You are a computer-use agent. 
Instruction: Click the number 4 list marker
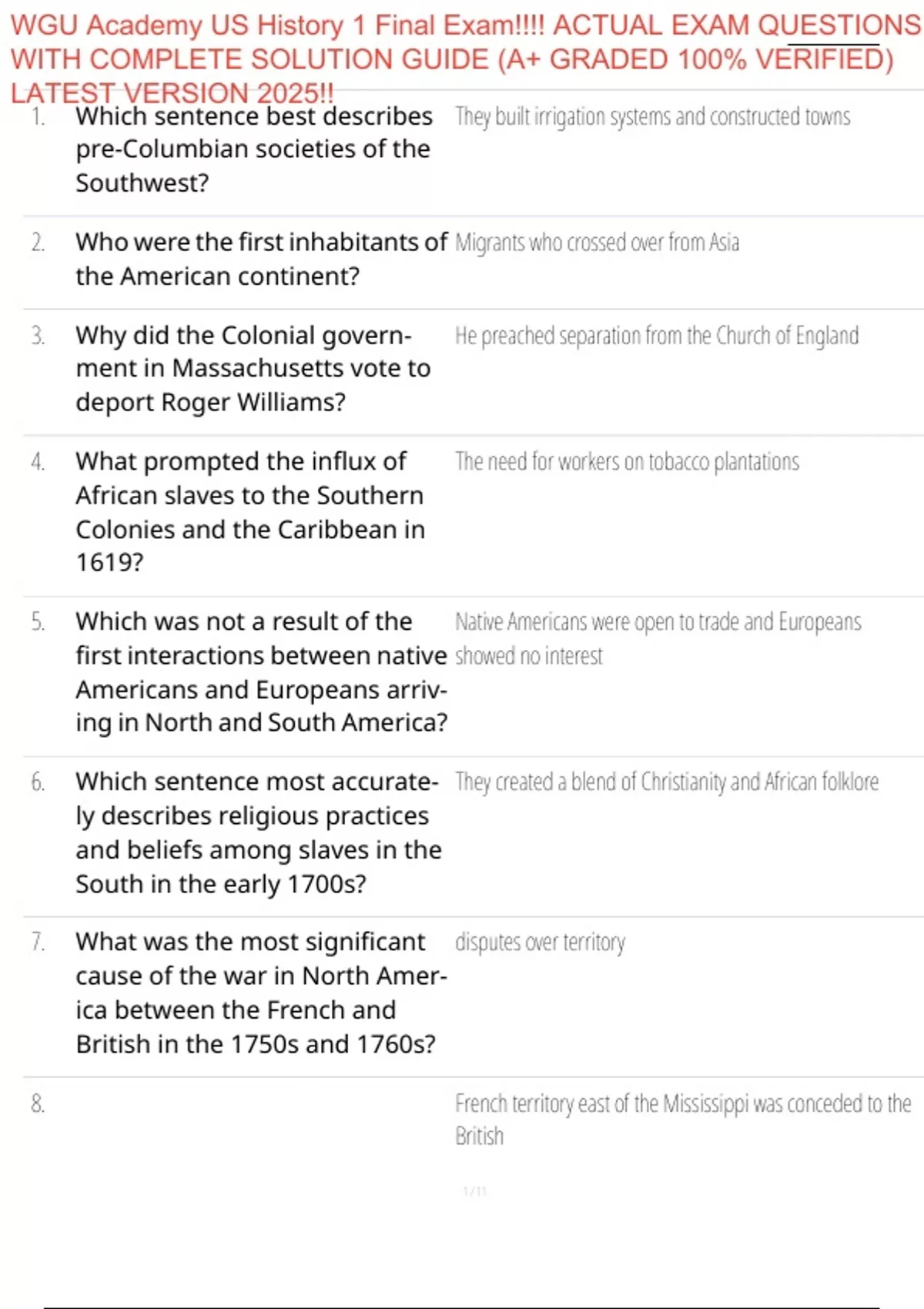click(x=38, y=462)
